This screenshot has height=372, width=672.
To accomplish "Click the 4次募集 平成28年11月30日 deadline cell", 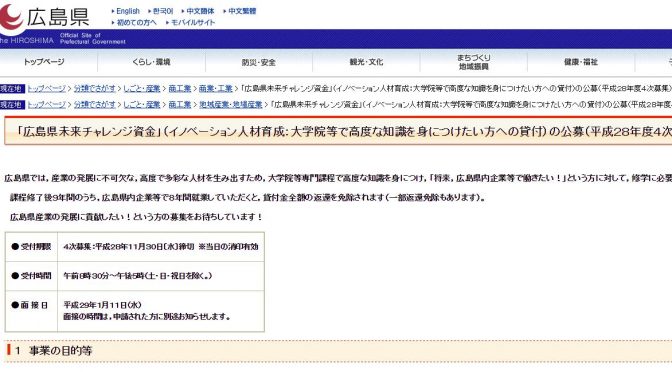I will [161, 246].
